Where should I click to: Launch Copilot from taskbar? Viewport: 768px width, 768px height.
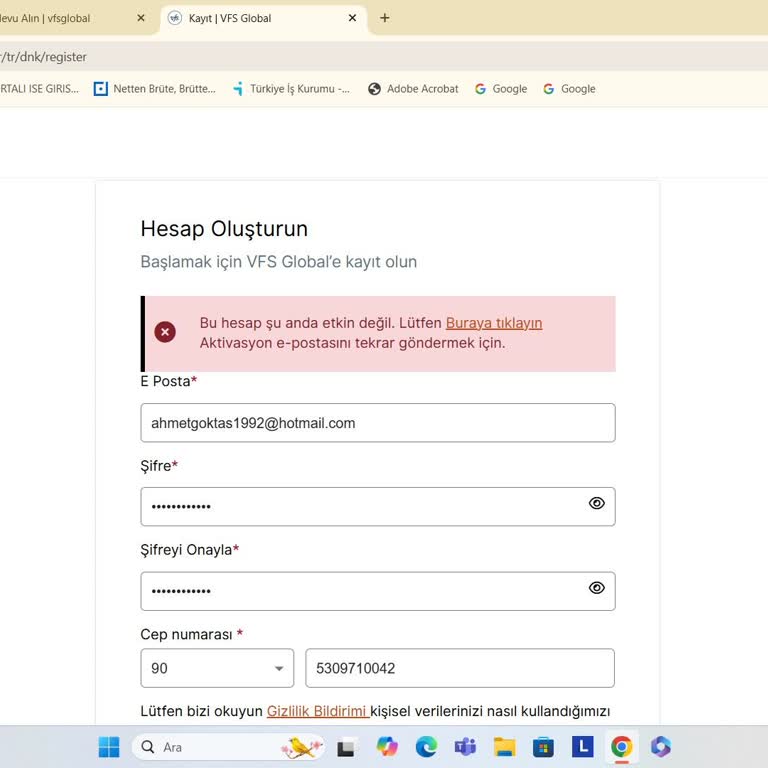point(387,747)
